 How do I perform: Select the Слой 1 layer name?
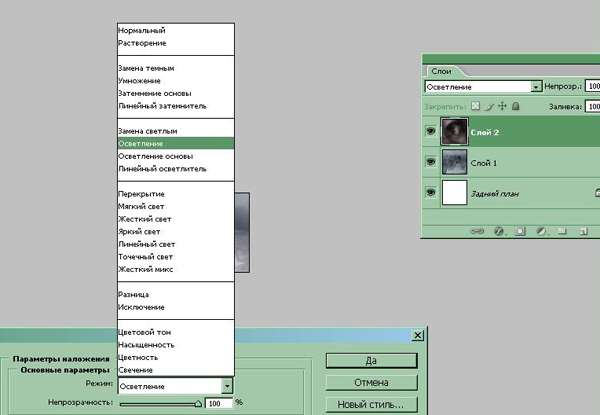click(484, 163)
